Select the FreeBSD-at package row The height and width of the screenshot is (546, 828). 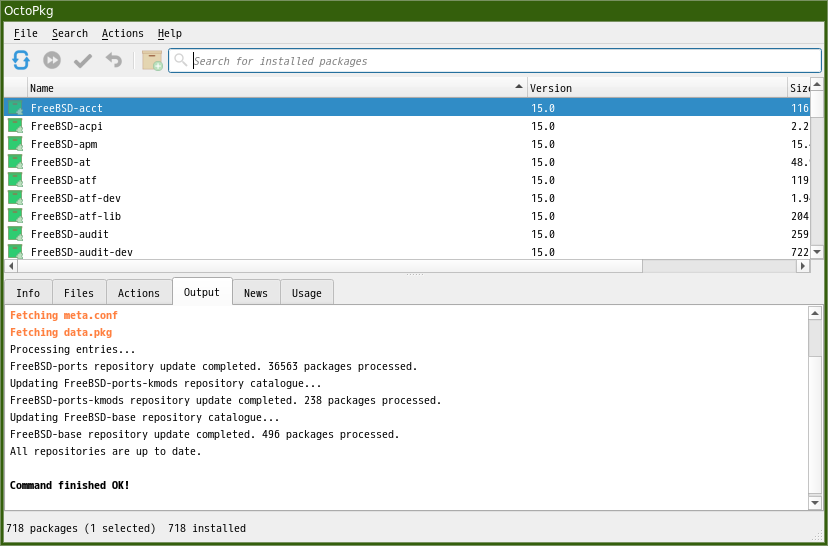coord(407,162)
